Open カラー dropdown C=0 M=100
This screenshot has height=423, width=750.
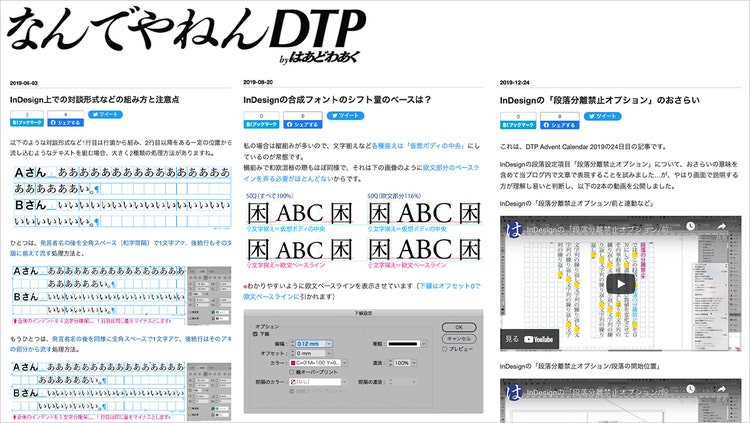pos(345,363)
